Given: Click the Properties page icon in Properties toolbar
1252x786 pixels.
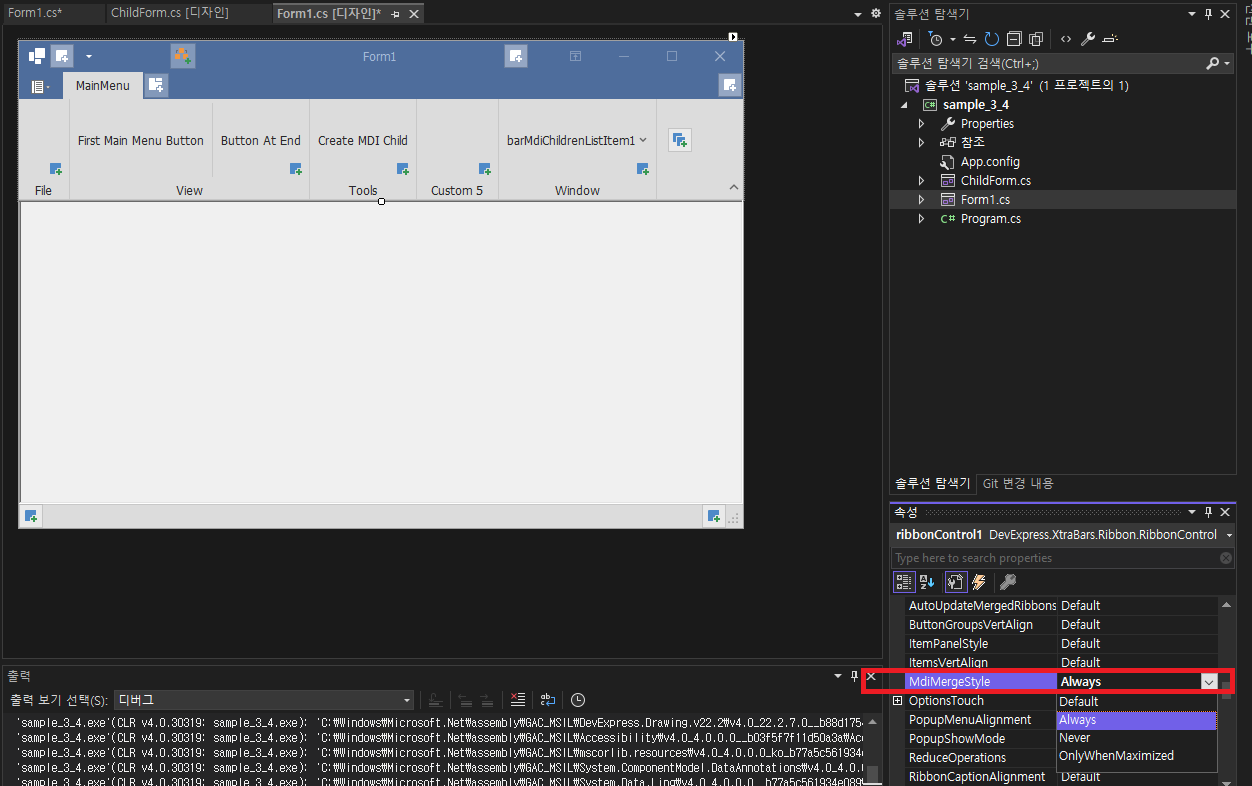Looking at the screenshot, I should (955, 582).
